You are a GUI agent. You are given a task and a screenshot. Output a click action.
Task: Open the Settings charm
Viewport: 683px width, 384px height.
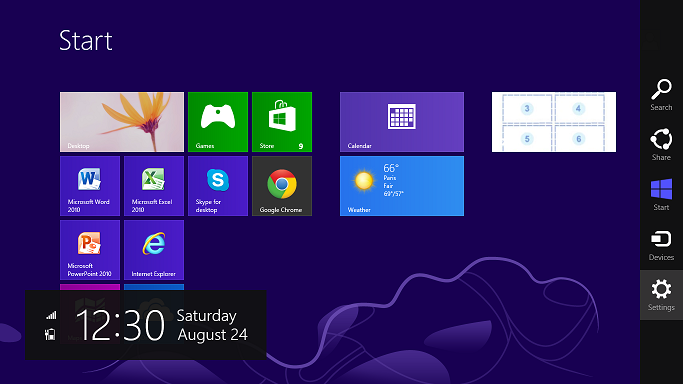pyautogui.click(x=661, y=295)
